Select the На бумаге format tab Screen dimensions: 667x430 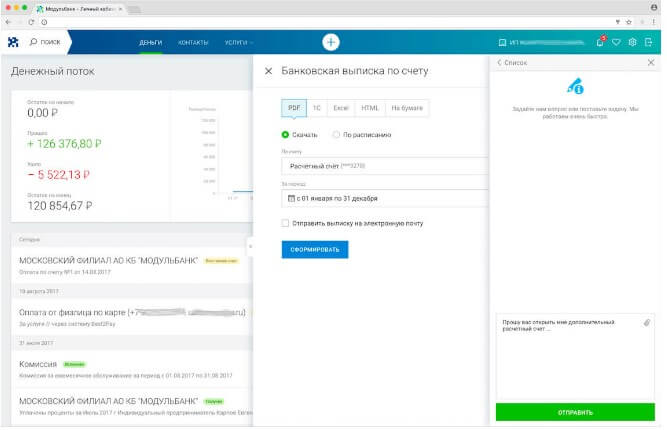tap(407, 108)
